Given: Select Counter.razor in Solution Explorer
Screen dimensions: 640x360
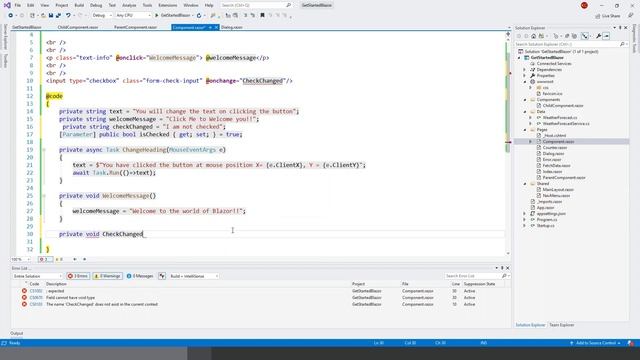Looking at the screenshot, I should [555, 147].
